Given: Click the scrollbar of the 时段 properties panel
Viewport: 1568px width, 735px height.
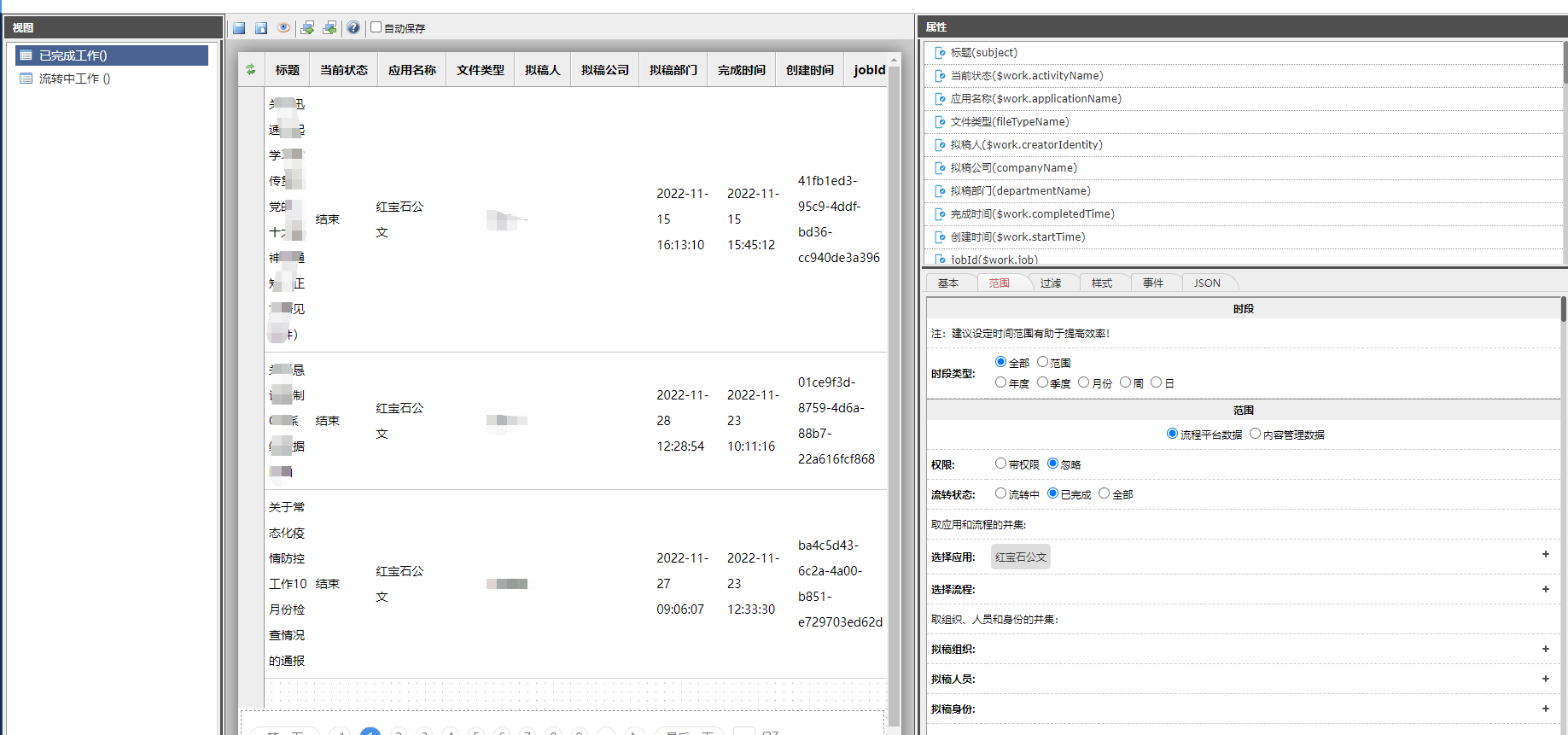Looking at the screenshot, I should [1563, 309].
